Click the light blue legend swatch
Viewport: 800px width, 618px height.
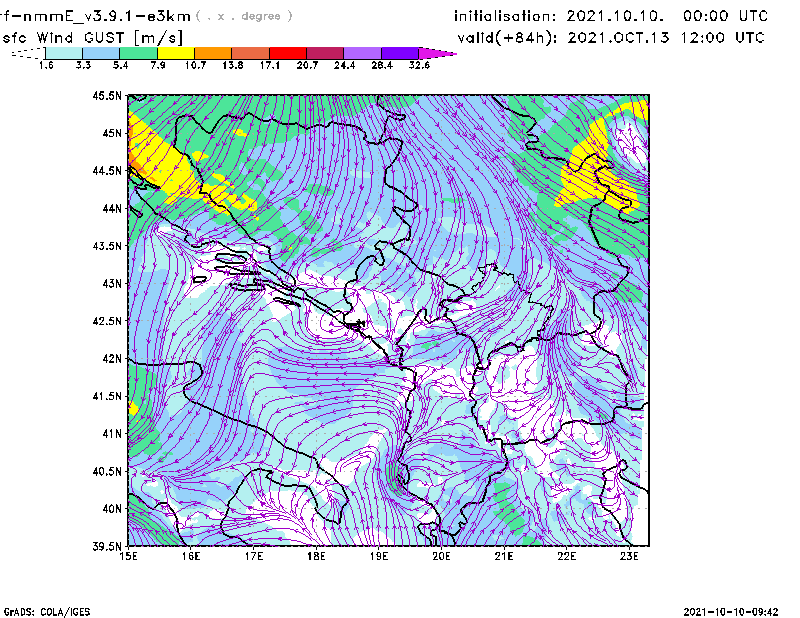(101, 53)
